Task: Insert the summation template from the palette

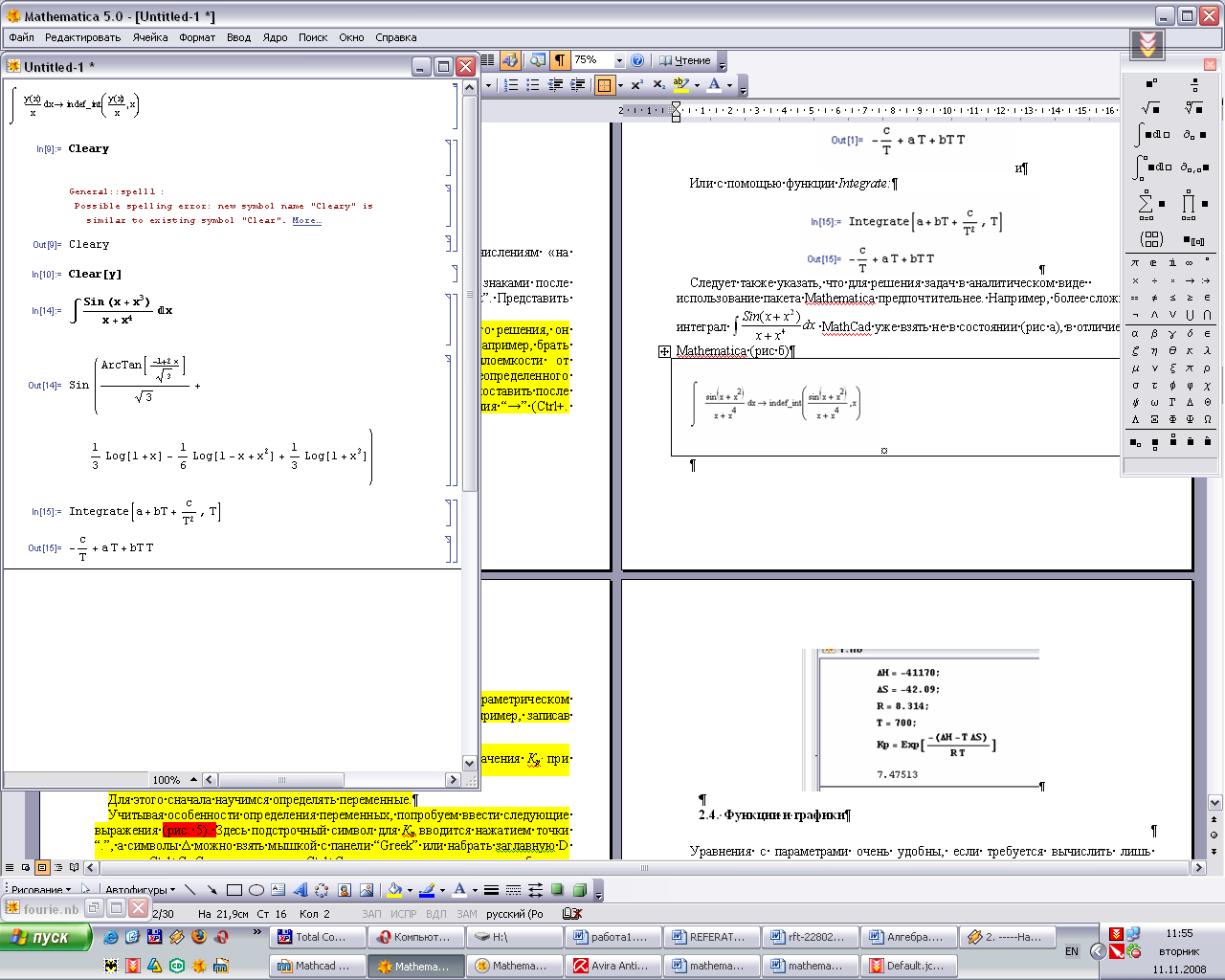Action: click(1150, 204)
